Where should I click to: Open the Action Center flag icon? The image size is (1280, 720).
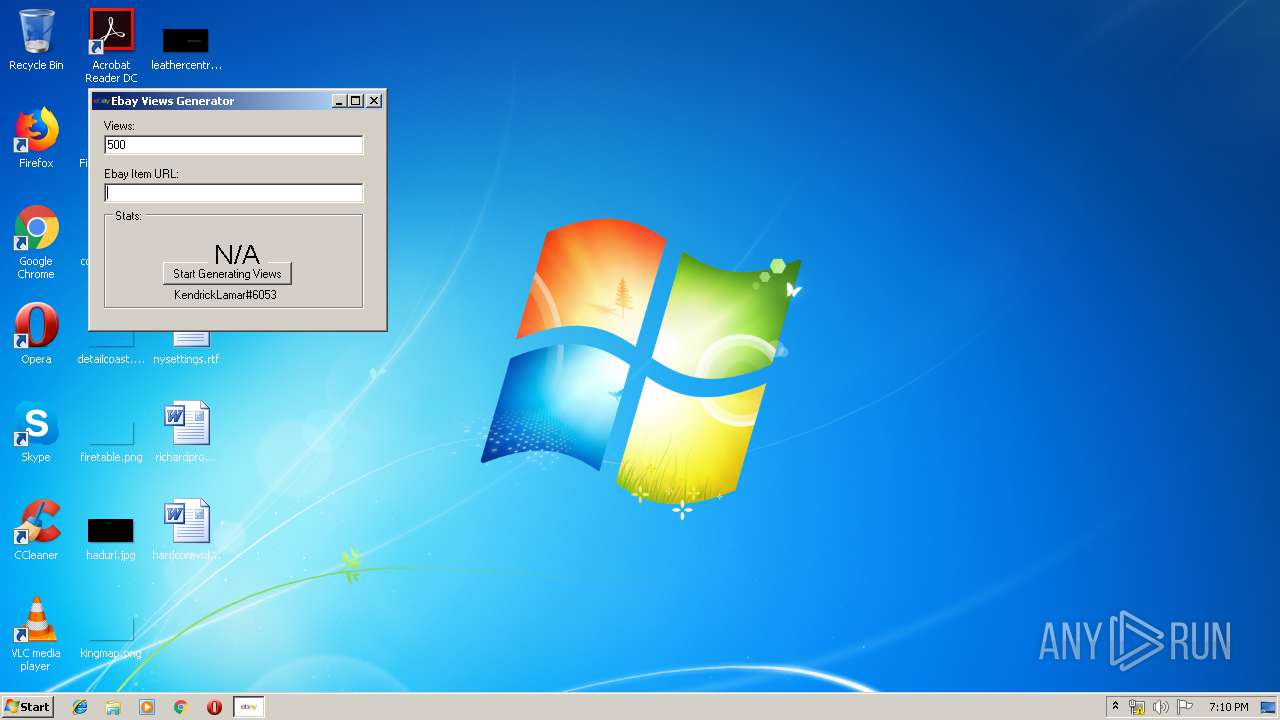[x=1183, y=707]
